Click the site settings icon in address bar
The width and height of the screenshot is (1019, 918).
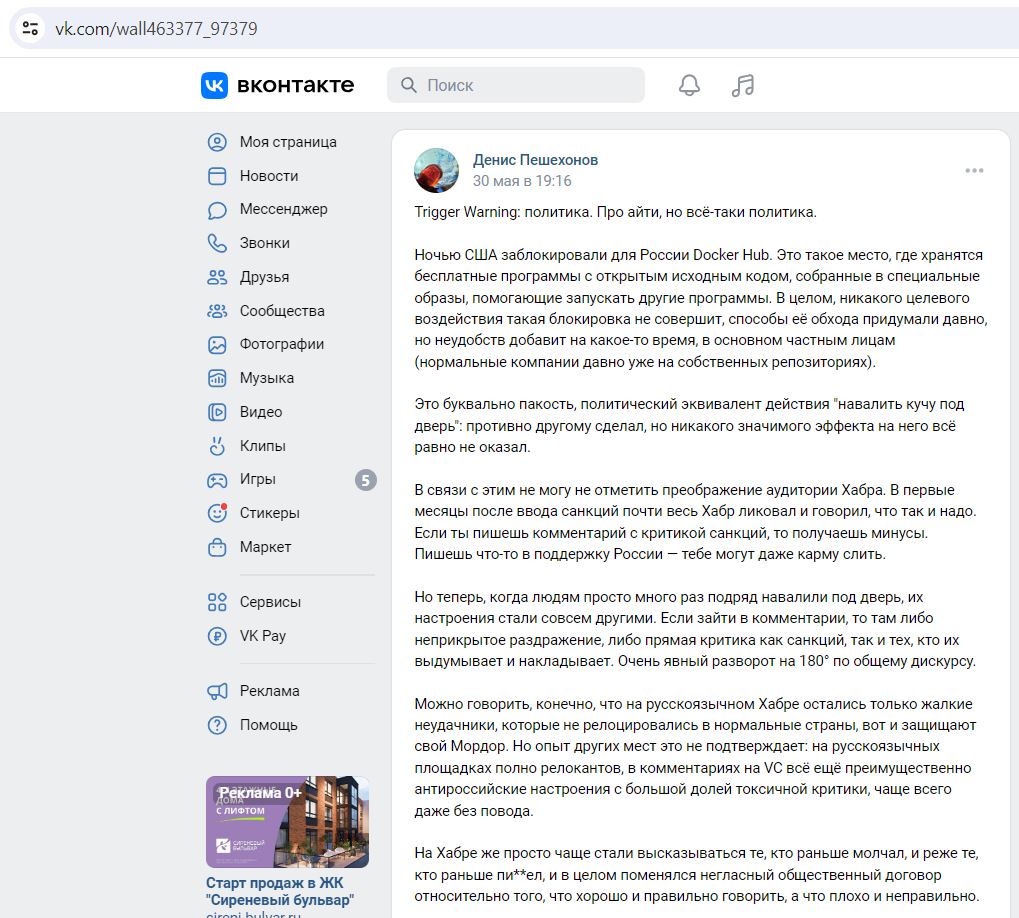click(30, 29)
